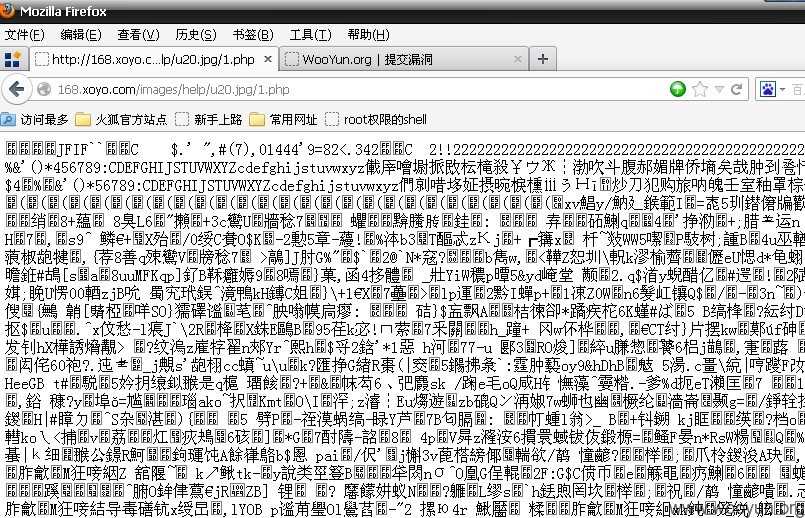Open the 帮助(H) menu
The height and width of the screenshot is (518, 805).
(368, 35)
